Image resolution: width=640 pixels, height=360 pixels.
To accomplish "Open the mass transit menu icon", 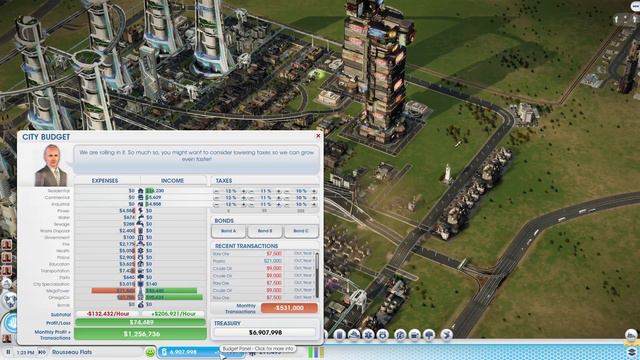I will (x=415, y=335).
